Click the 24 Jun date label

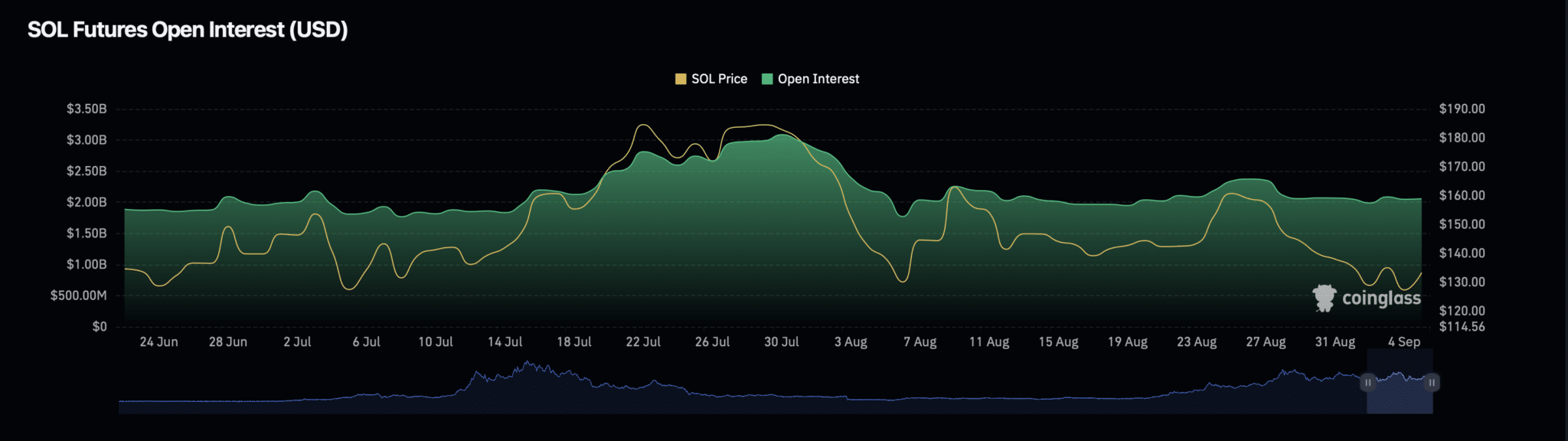coord(158,342)
